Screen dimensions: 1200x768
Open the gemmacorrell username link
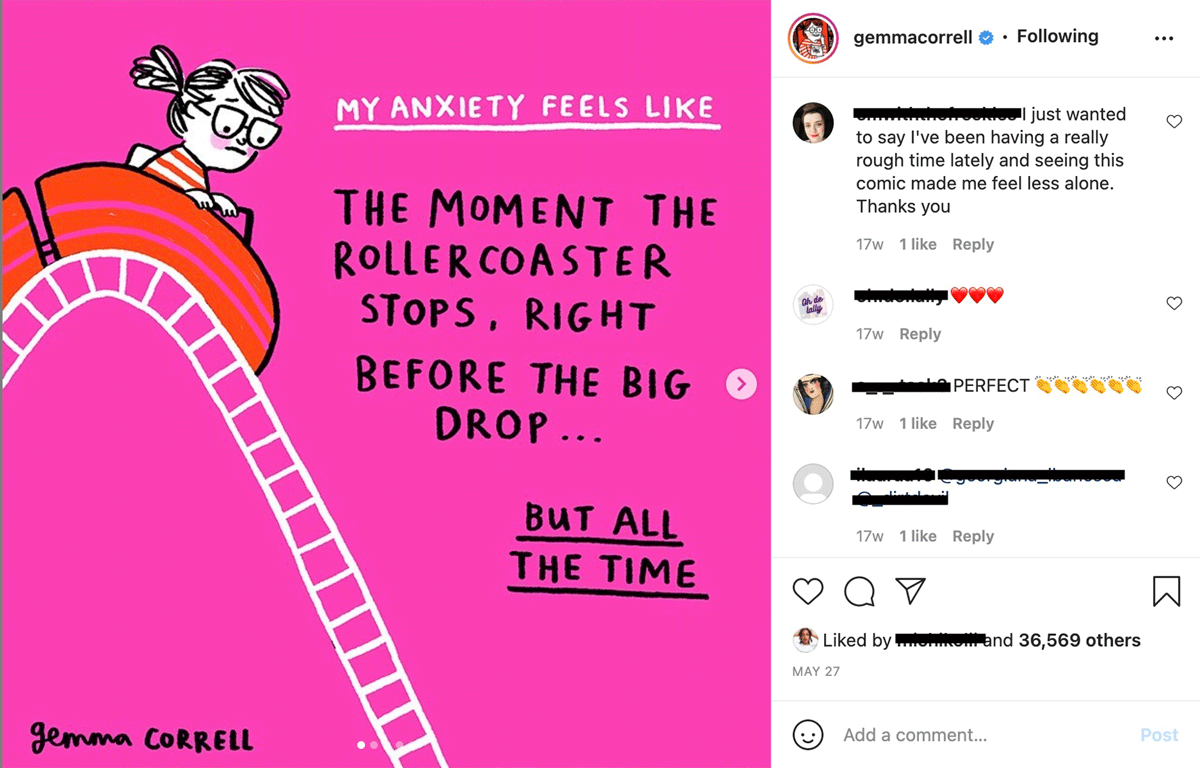(x=912, y=37)
